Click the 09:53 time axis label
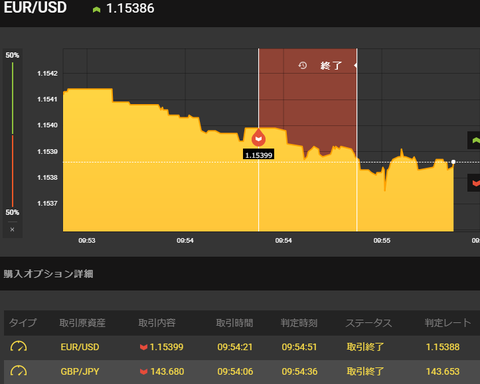Screen dimensions: 480x384 coord(87,240)
